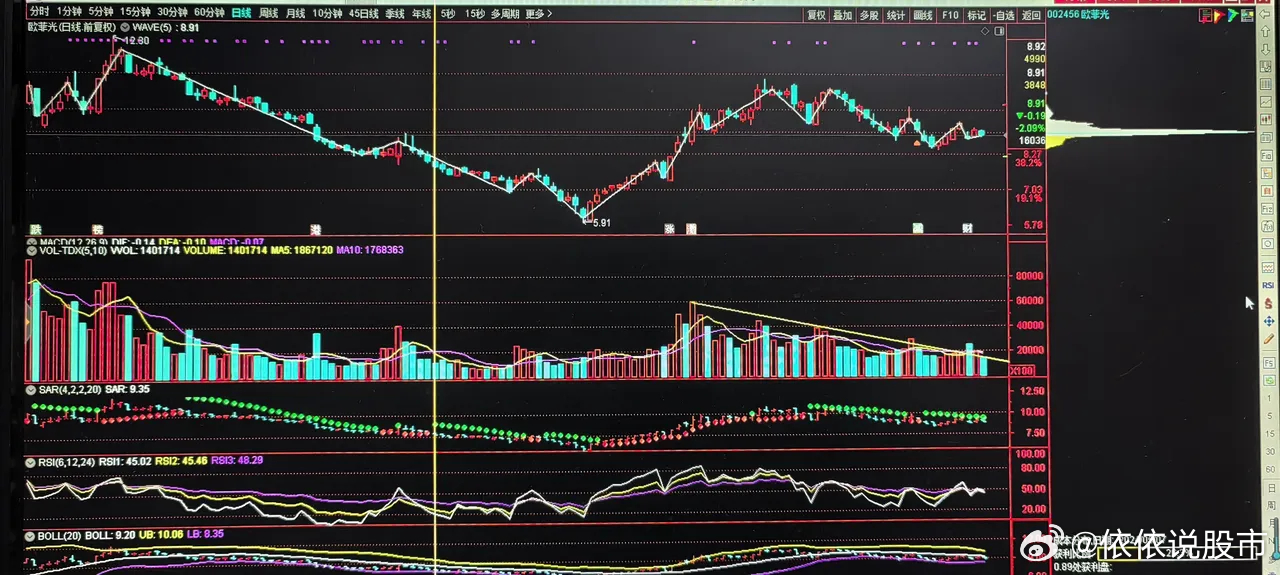Toggle the 复权 price adjustment button
1280x575 pixels.
pos(816,15)
